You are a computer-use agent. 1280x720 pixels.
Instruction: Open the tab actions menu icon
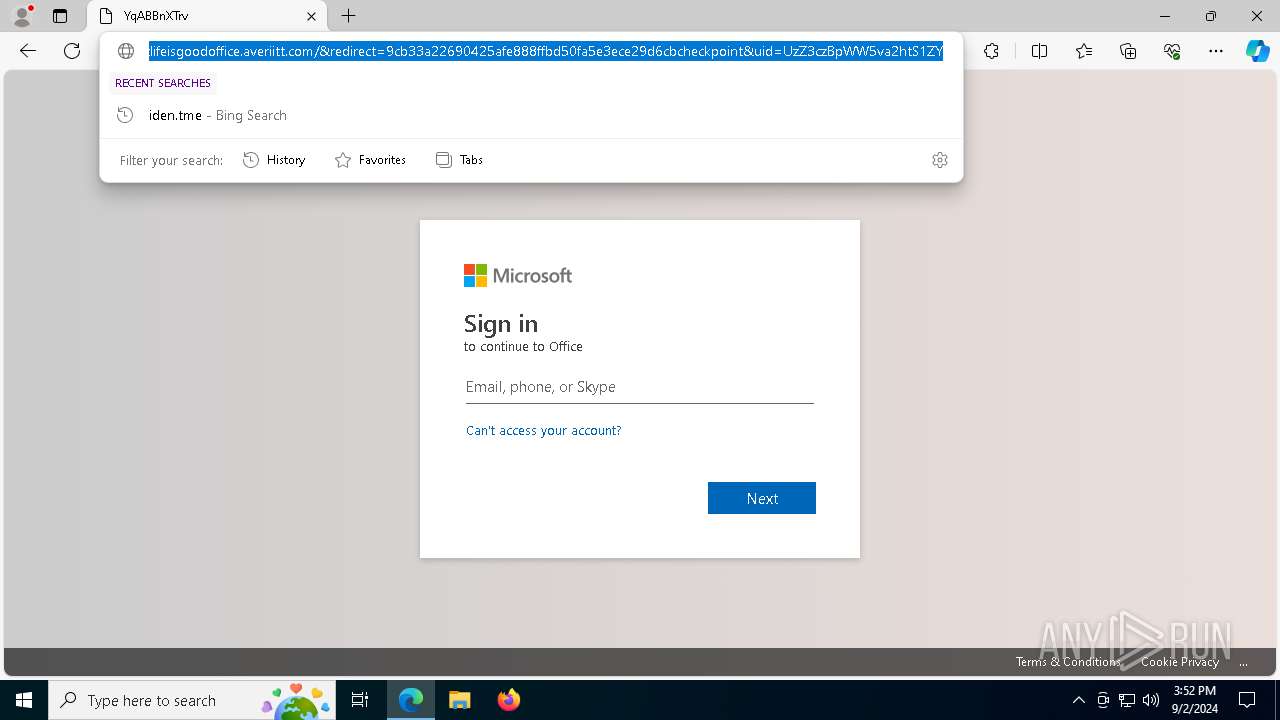click(60, 16)
